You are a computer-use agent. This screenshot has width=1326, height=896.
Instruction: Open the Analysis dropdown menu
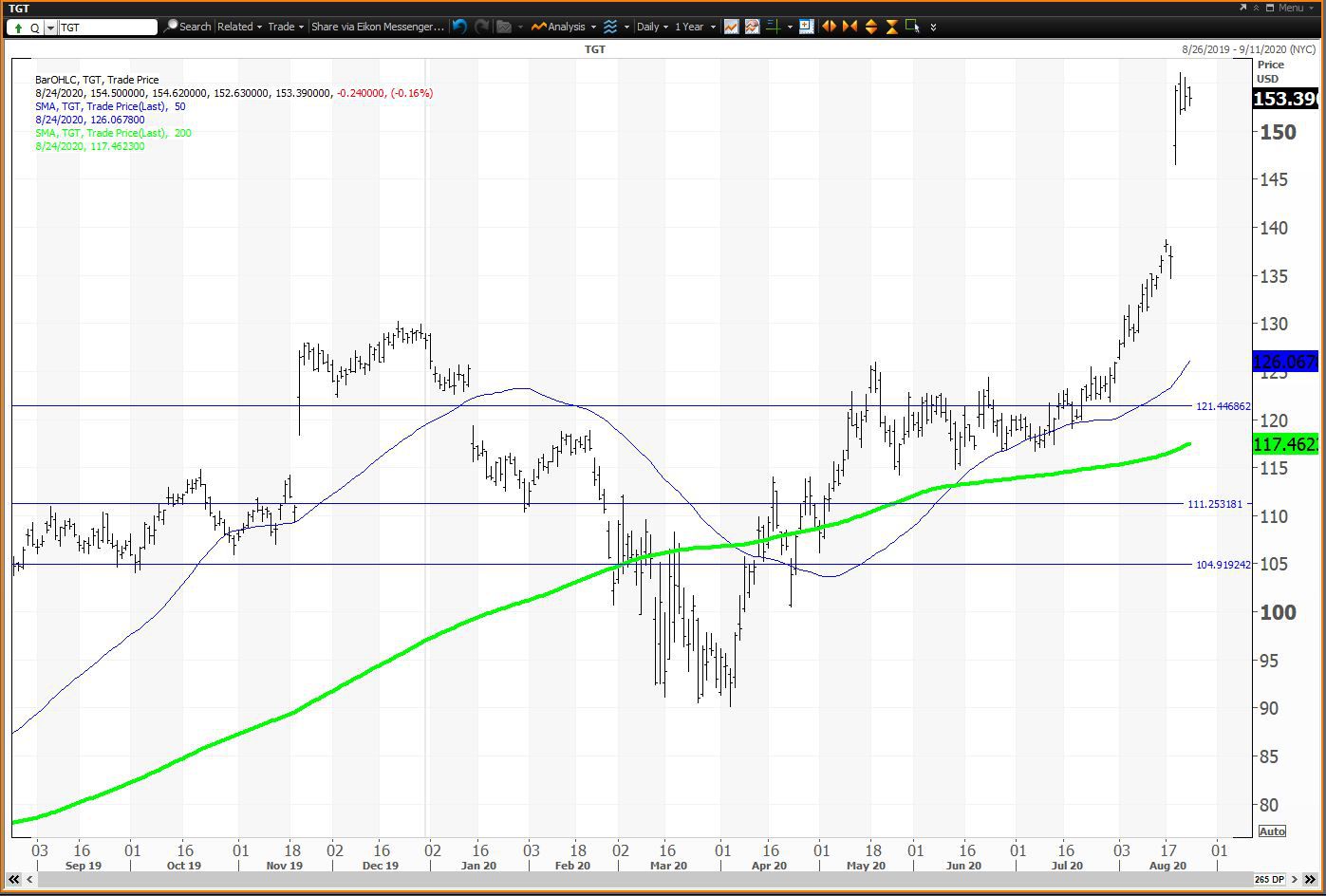pos(564,27)
